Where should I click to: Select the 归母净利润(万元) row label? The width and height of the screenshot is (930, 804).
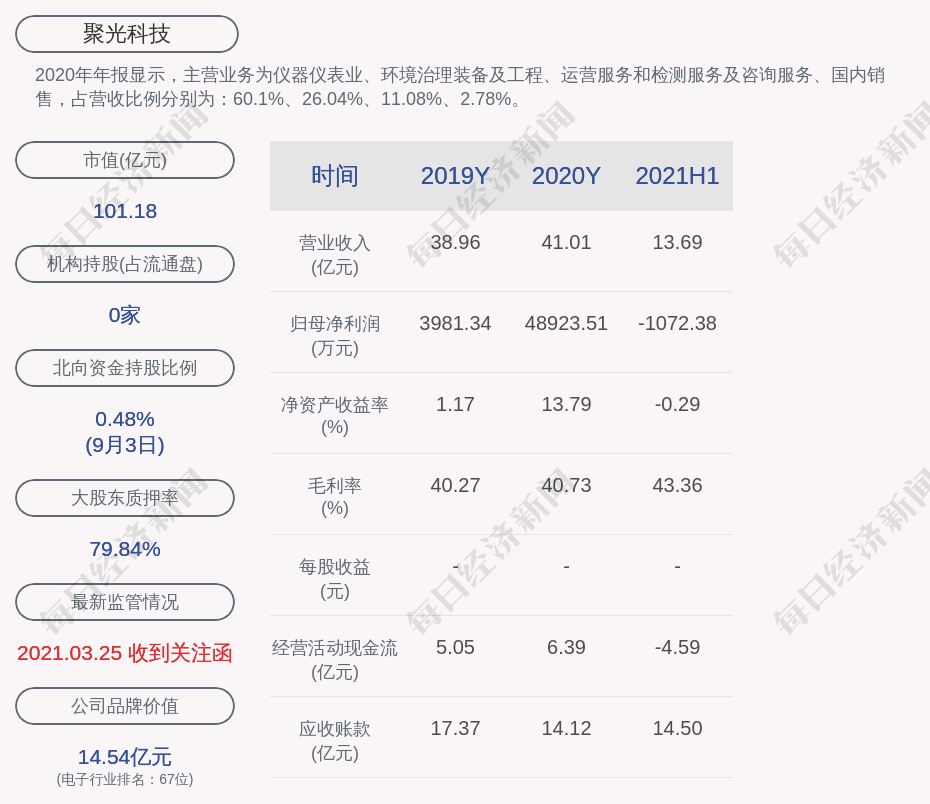[x=335, y=336]
